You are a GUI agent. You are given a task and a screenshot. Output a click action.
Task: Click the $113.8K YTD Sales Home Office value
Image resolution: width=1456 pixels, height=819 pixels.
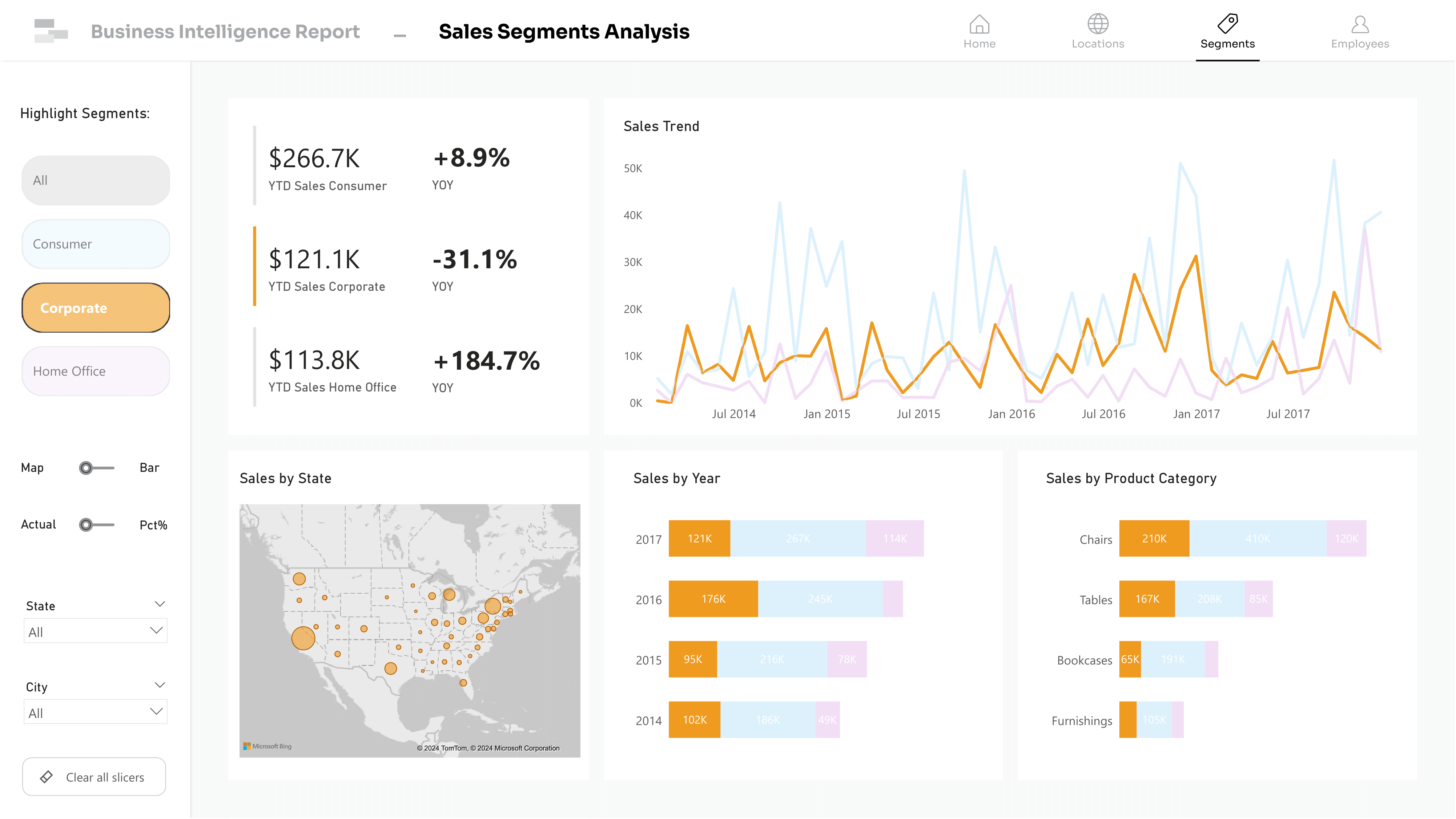point(314,360)
